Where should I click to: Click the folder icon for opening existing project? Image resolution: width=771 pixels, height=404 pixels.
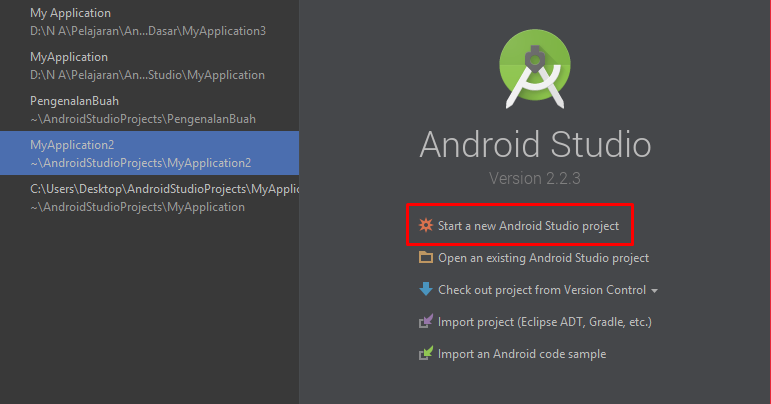pos(425,258)
